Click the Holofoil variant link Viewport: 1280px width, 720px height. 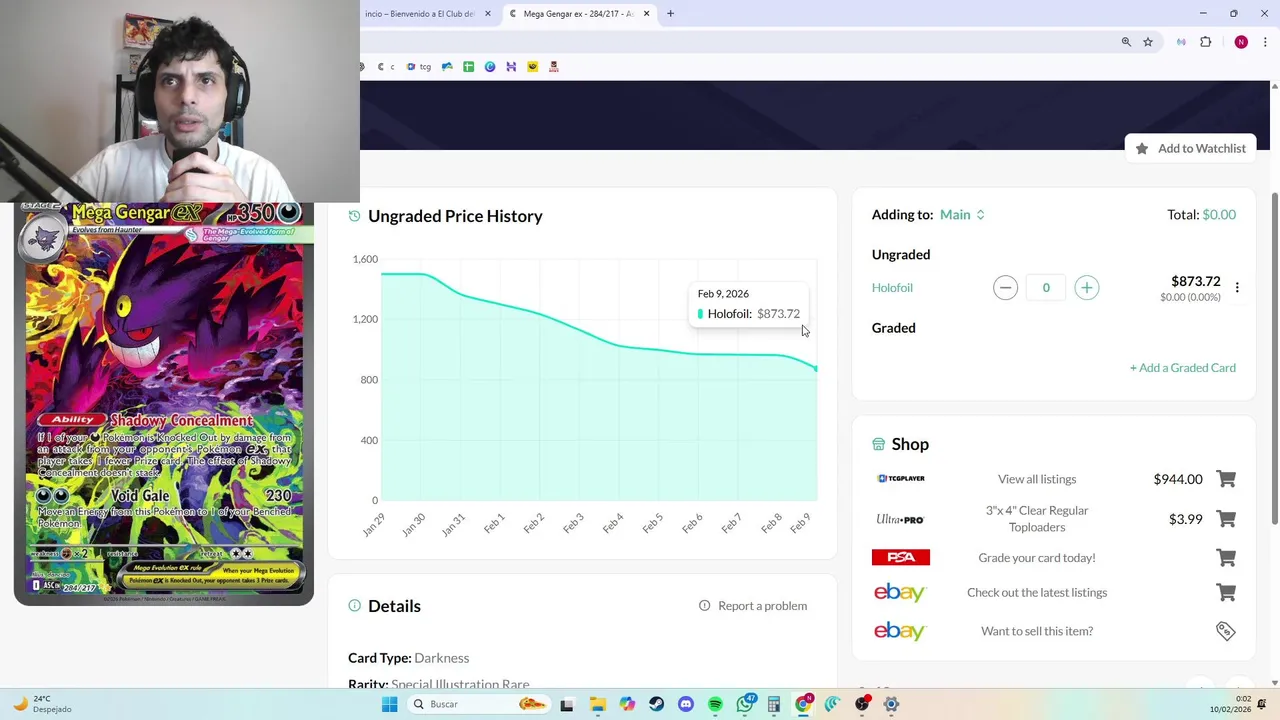click(x=892, y=288)
